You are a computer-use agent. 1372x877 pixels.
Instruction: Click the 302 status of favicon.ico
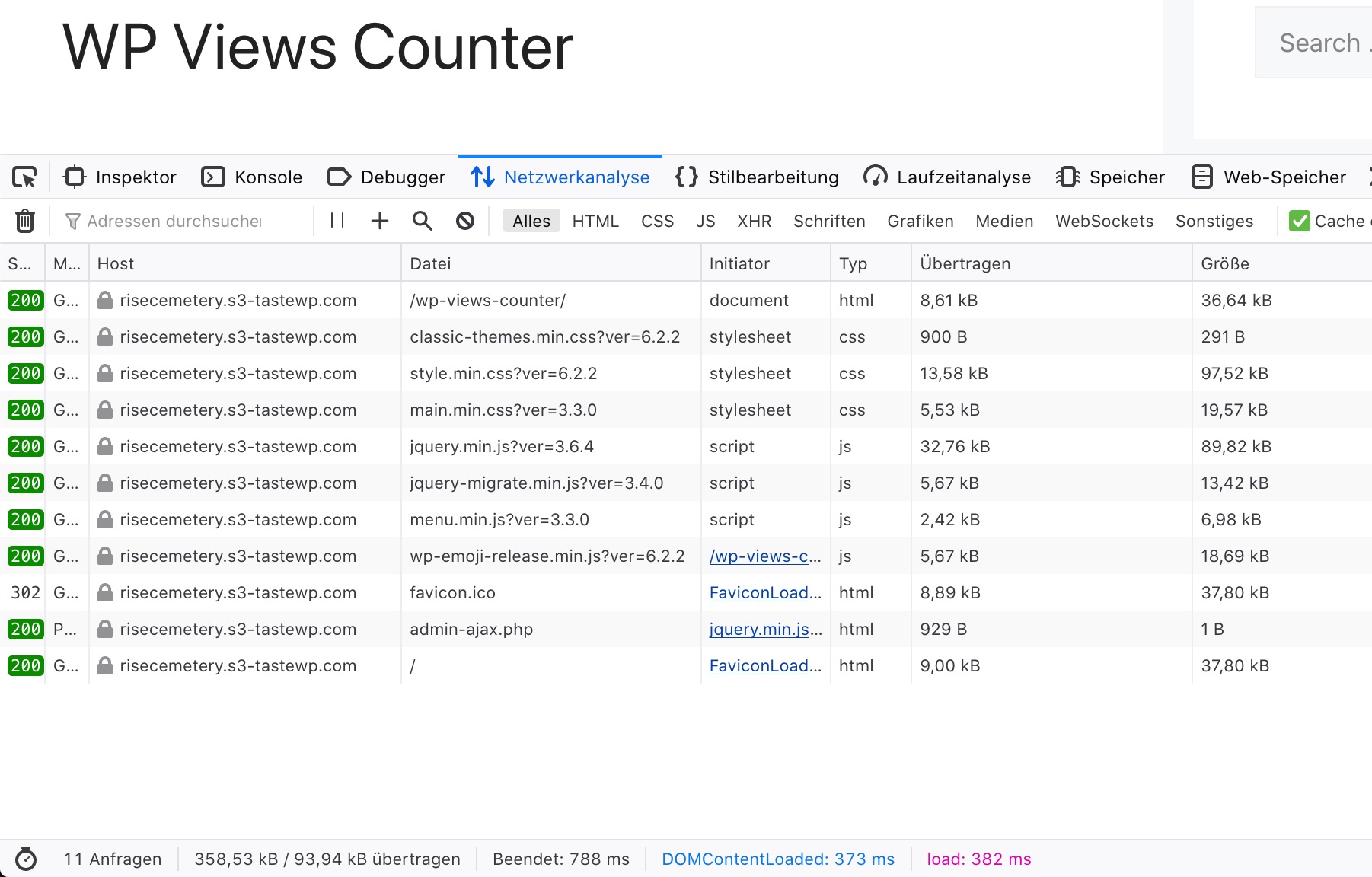click(x=25, y=592)
